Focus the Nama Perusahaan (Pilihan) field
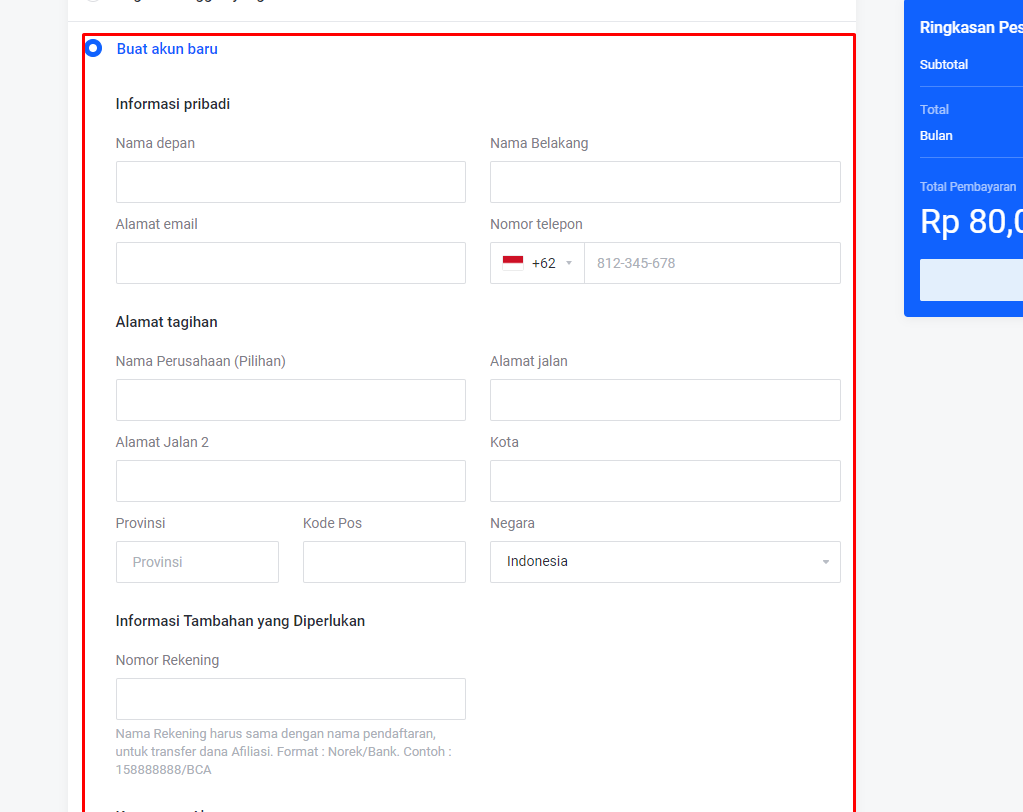Viewport: 1023px width, 812px height. [290, 400]
